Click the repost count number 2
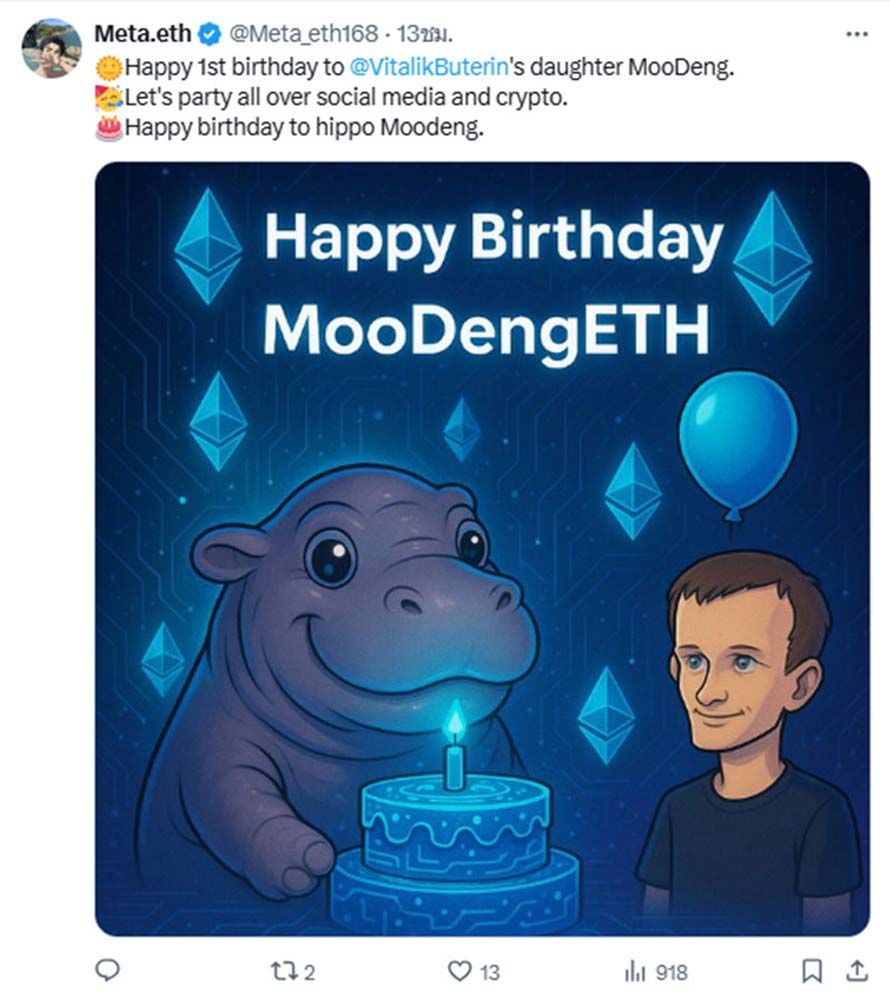Viewport: 890px width, 1000px height. 309,973
